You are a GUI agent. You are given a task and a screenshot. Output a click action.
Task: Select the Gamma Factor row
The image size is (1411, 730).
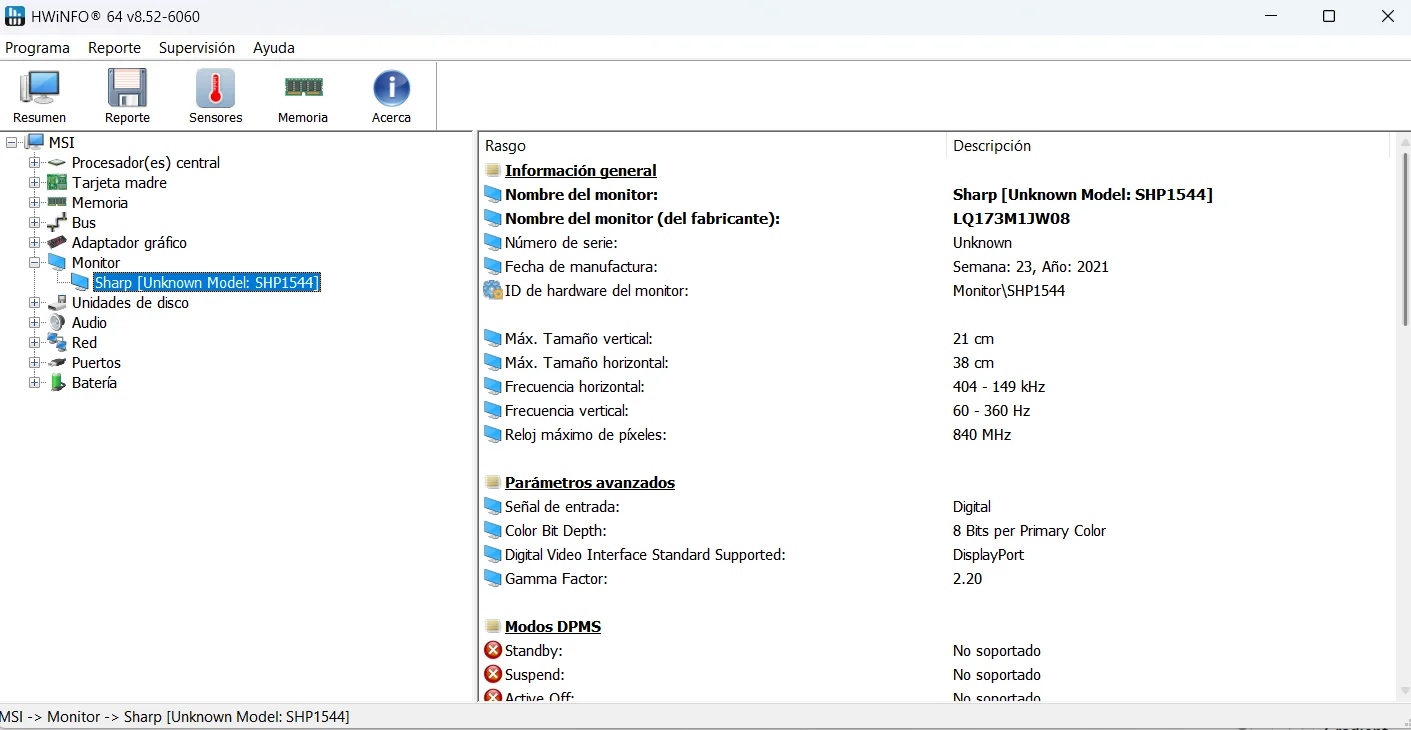pyautogui.click(x=936, y=578)
